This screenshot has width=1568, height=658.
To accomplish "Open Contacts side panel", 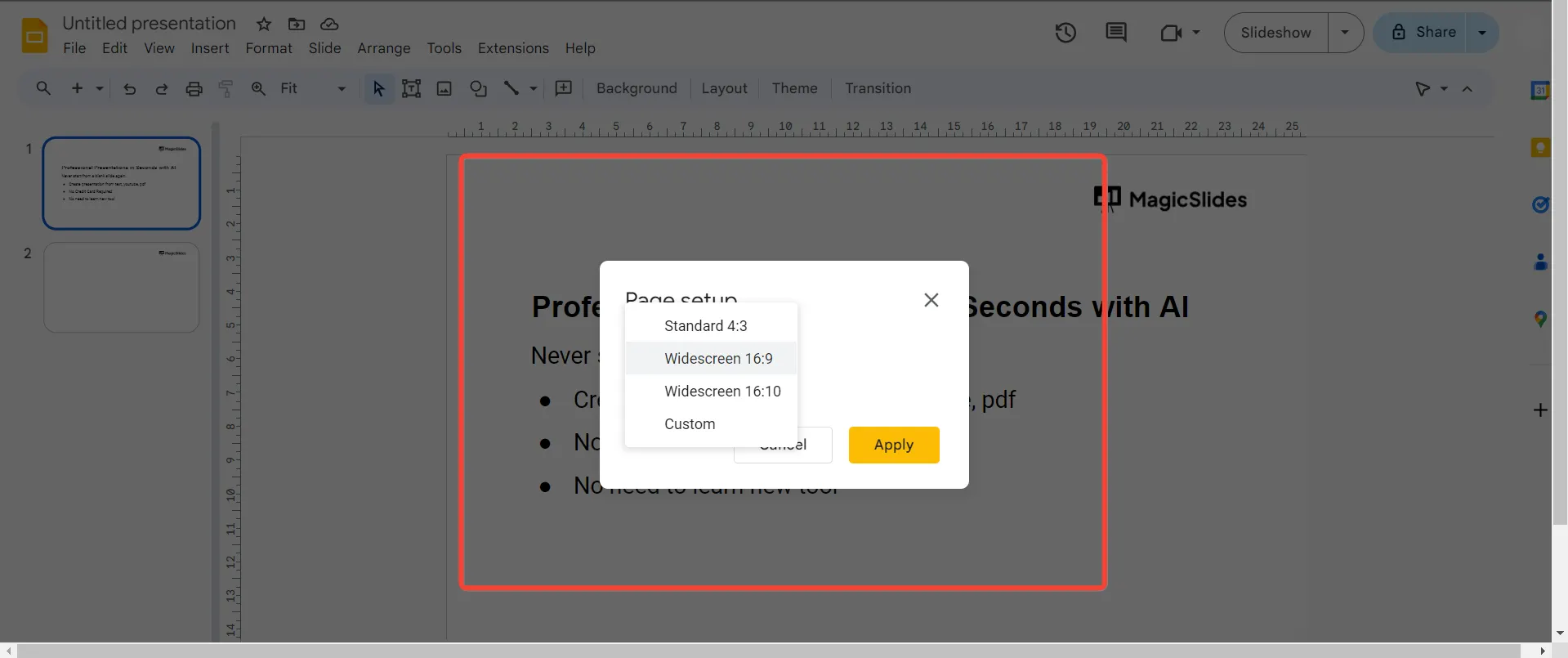I will click(x=1540, y=262).
